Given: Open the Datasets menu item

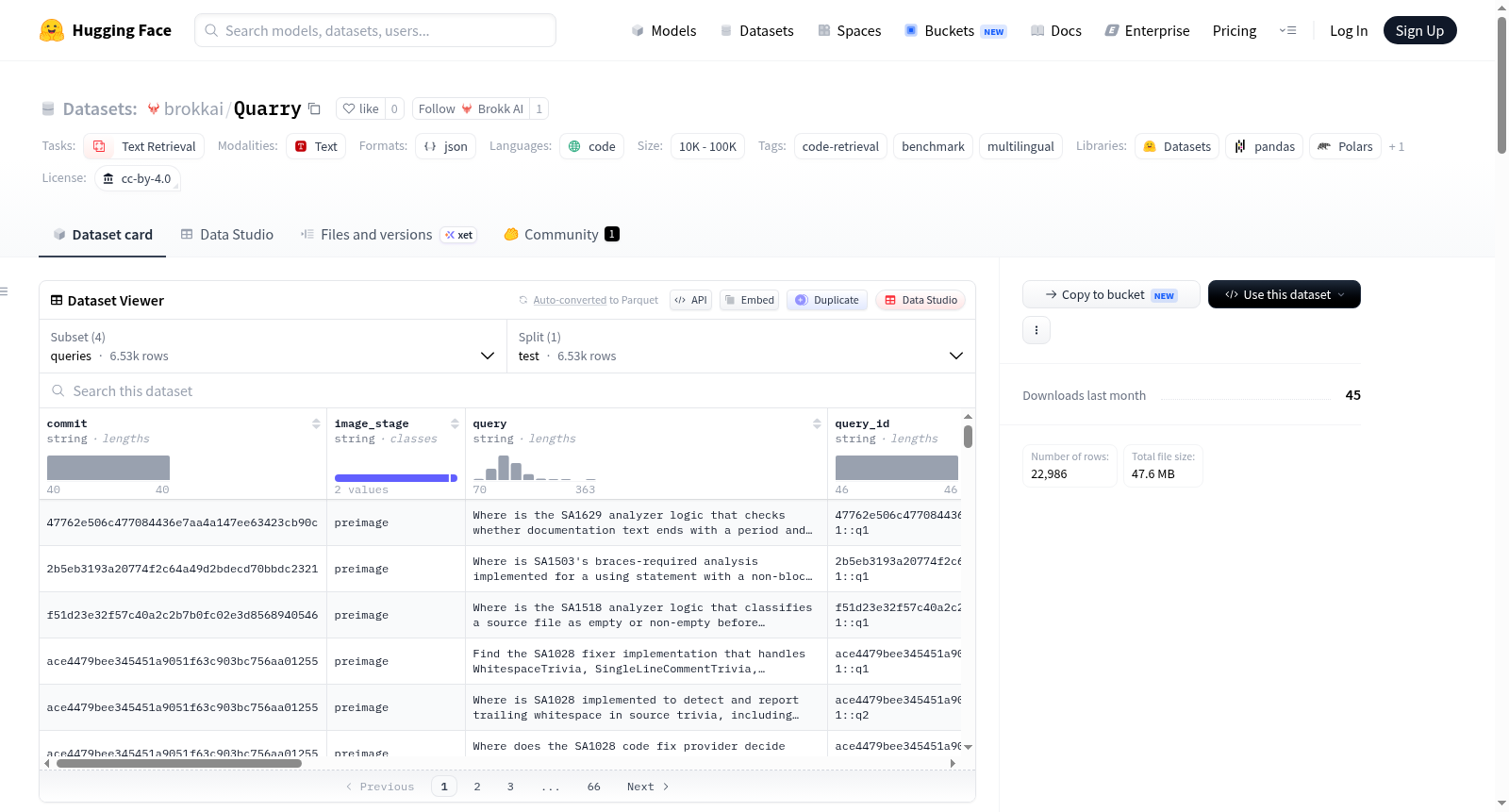Looking at the screenshot, I should coord(757,30).
